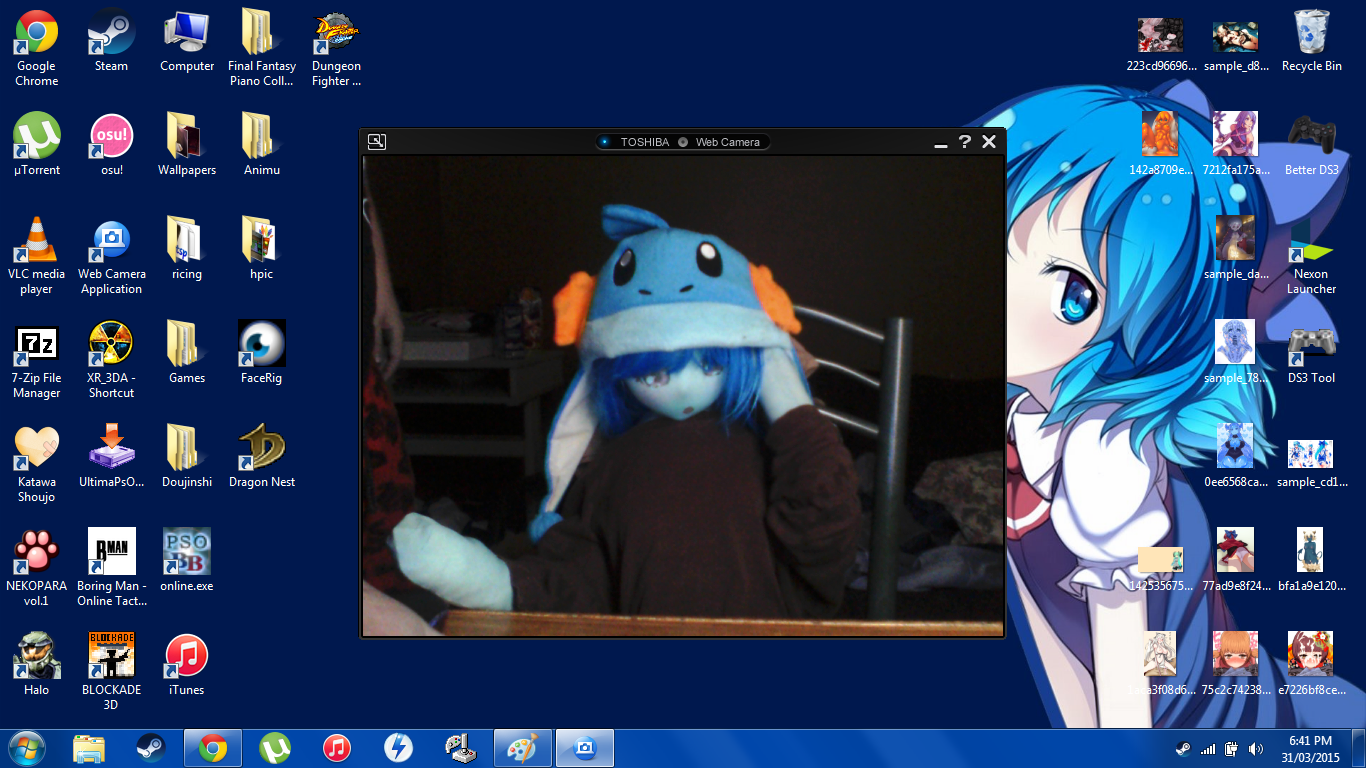Select the TOSHIBA radio option
The image size is (1366, 768).
(x=605, y=142)
